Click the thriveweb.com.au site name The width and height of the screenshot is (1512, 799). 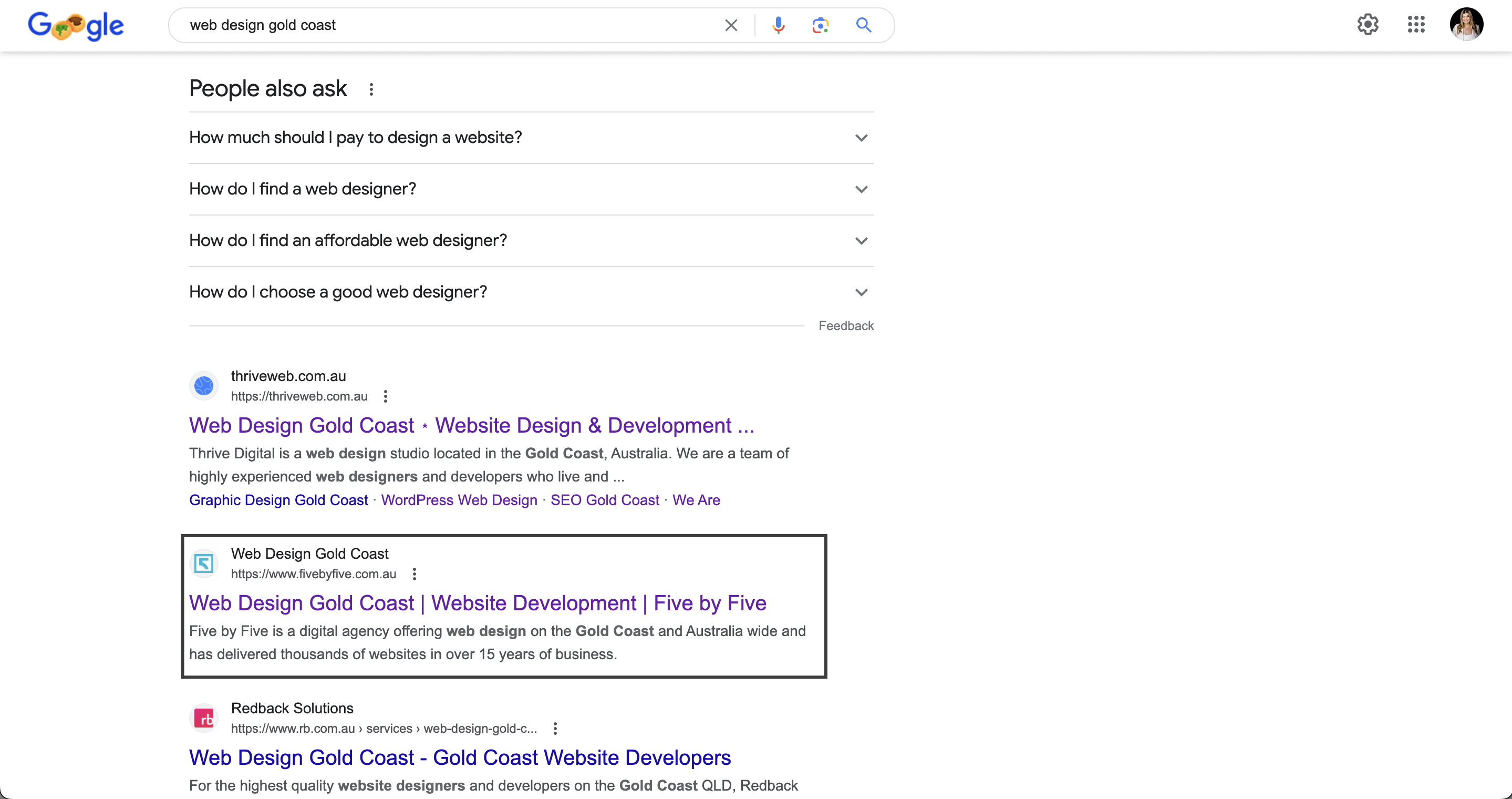tap(288, 376)
